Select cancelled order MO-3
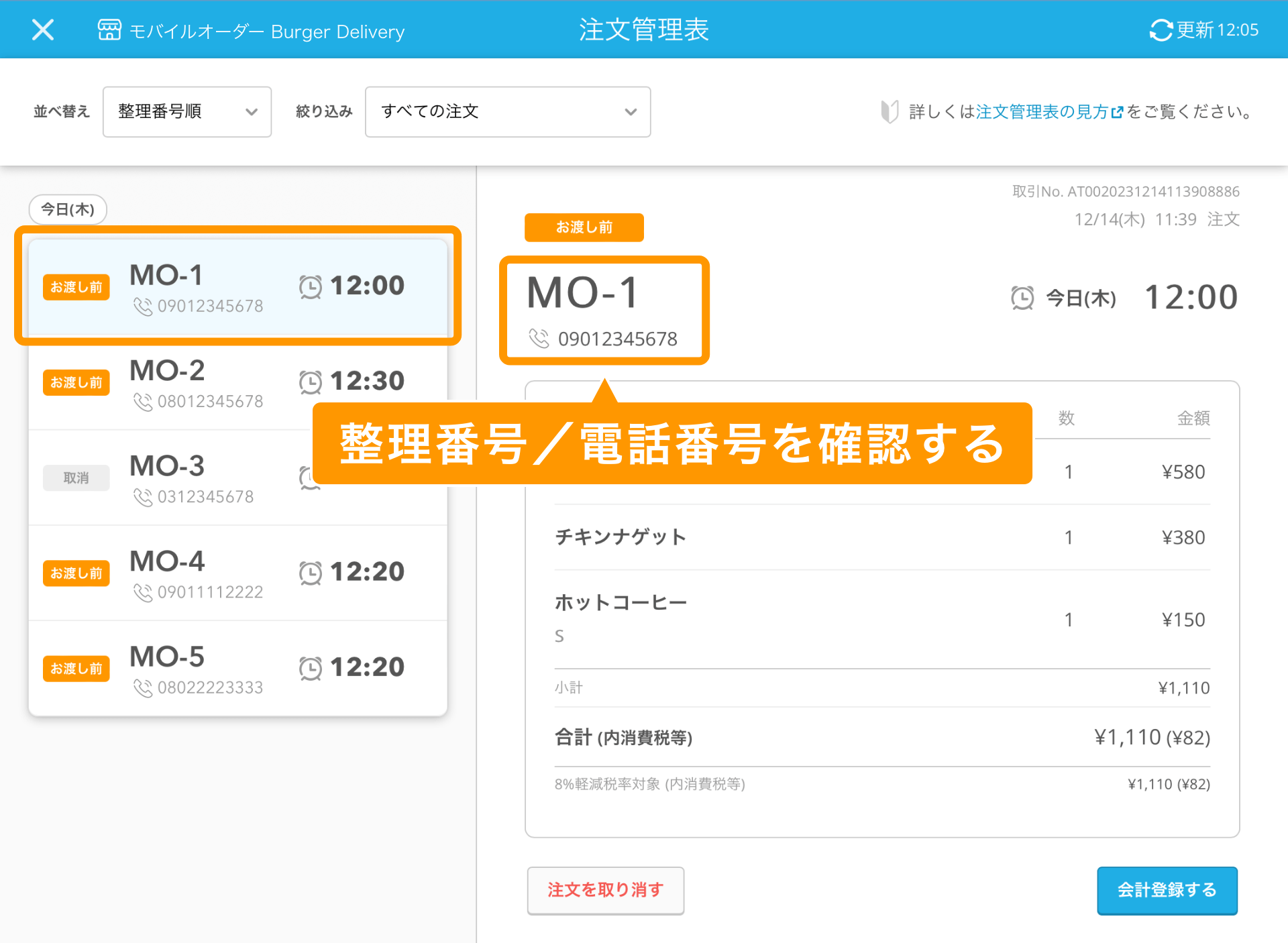This screenshot has height=943, width=1288. [x=201, y=479]
